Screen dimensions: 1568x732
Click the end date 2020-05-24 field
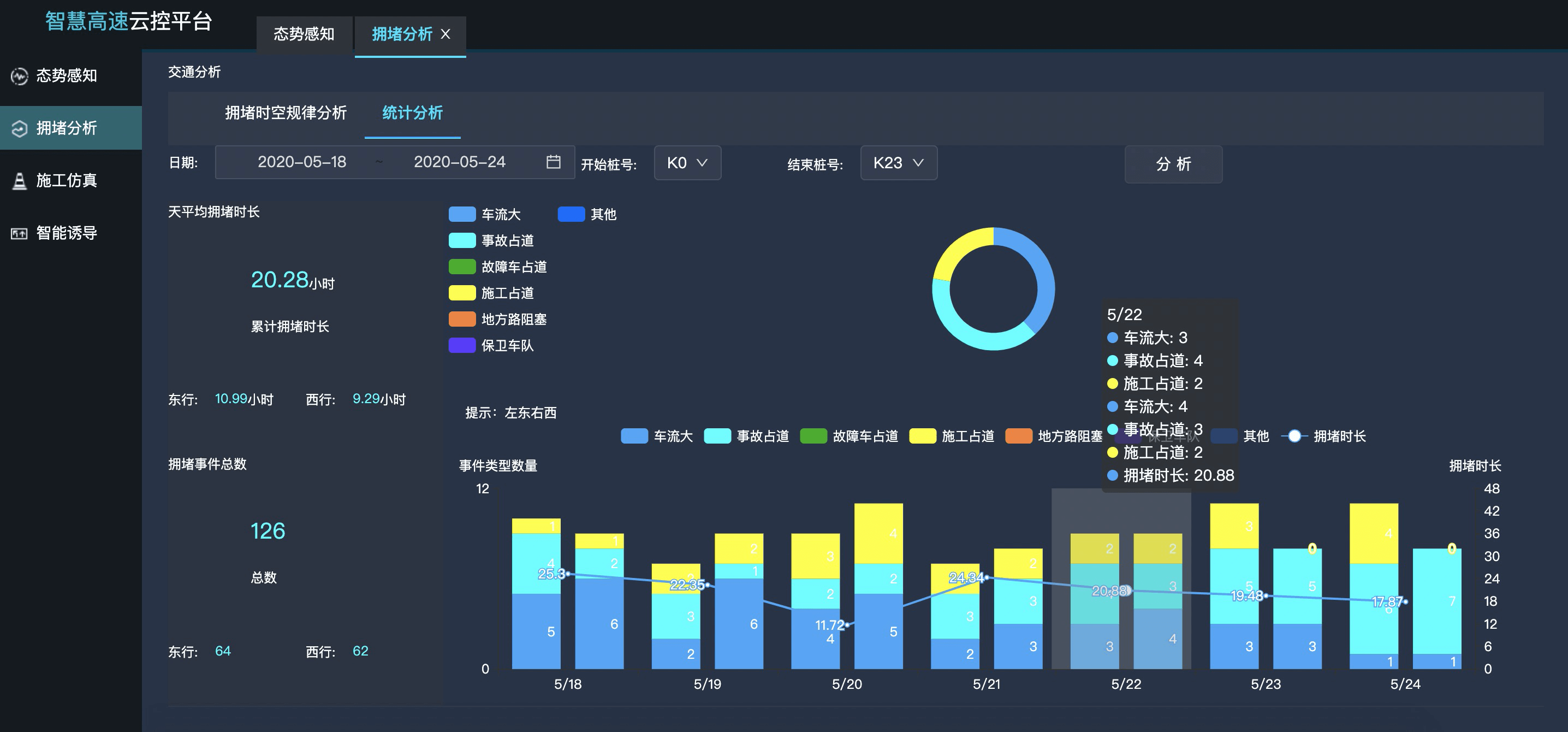pyautogui.click(x=460, y=162)
